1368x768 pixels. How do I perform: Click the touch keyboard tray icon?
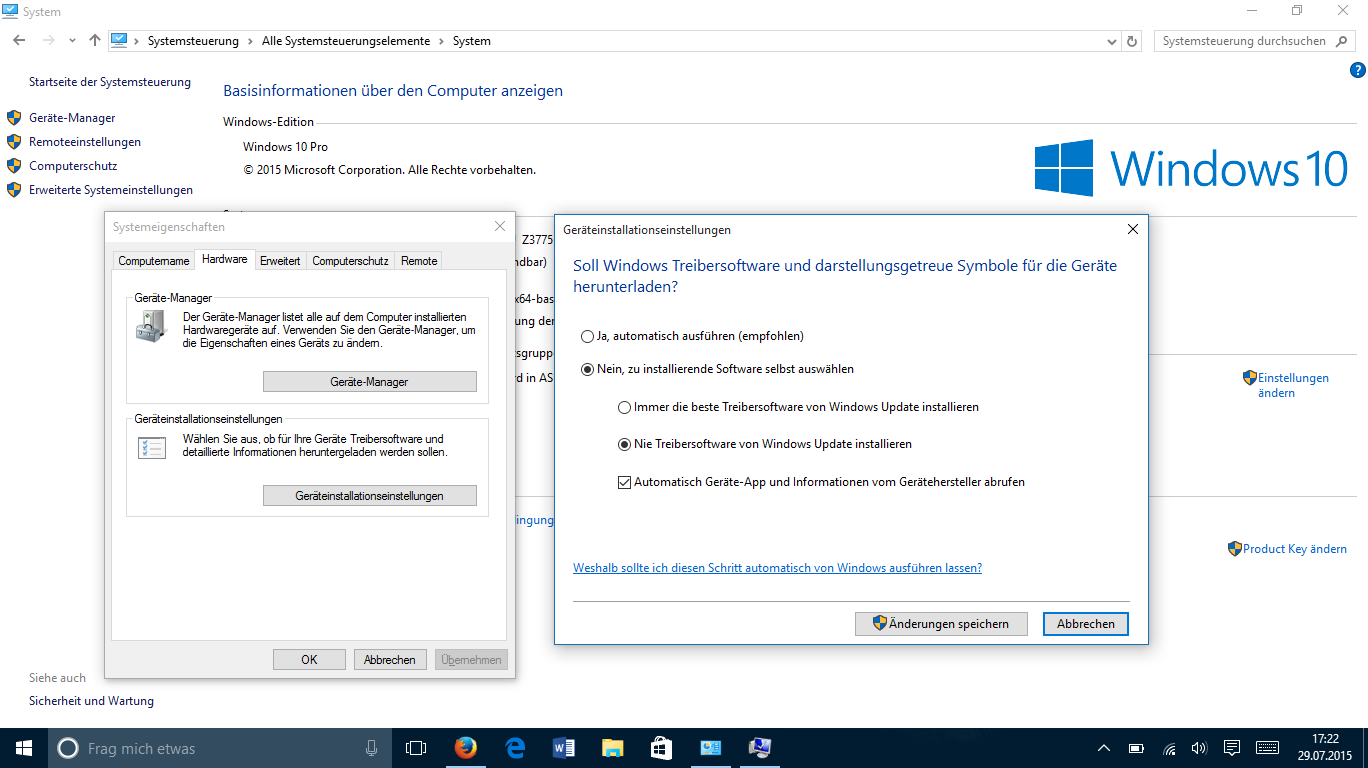1268,748
